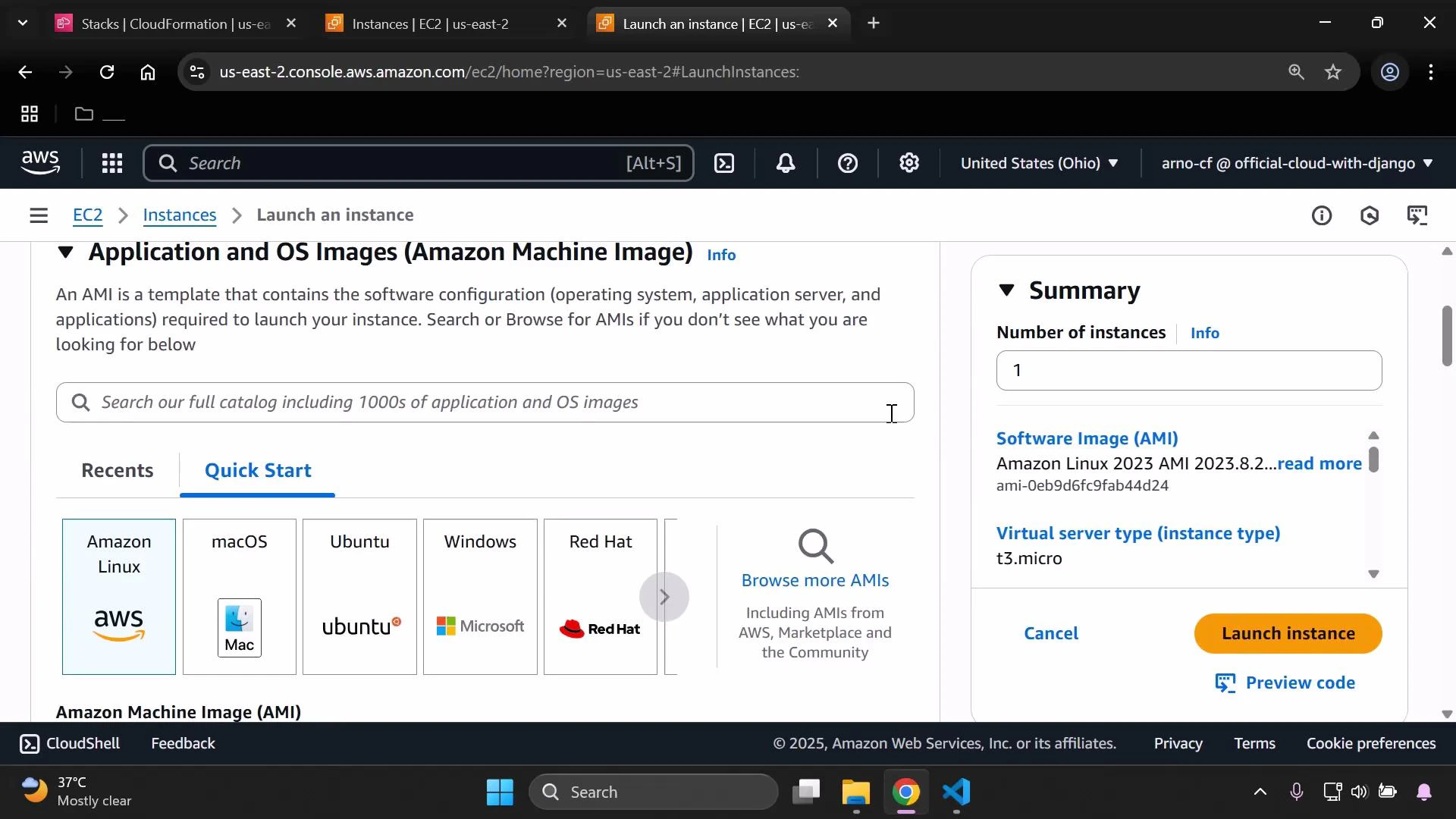Switch to the Recents tab

point(118,470)
